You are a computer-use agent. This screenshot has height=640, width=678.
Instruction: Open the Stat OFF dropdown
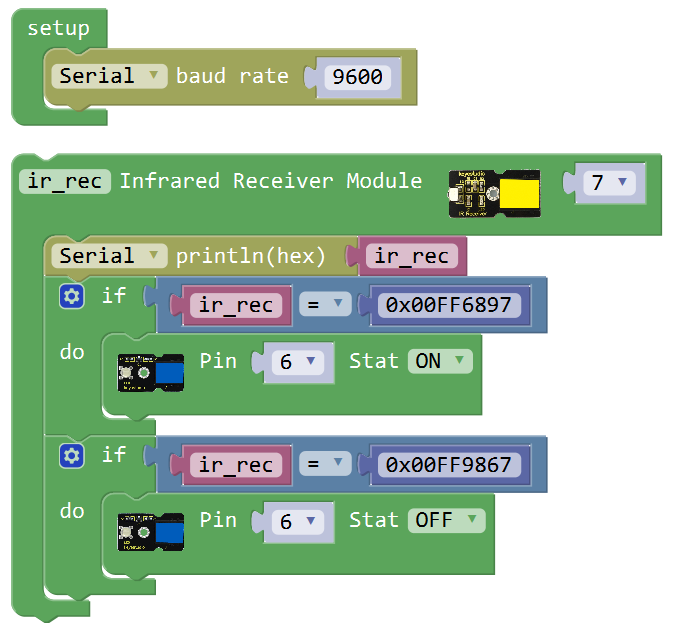(x=445, y=520)
